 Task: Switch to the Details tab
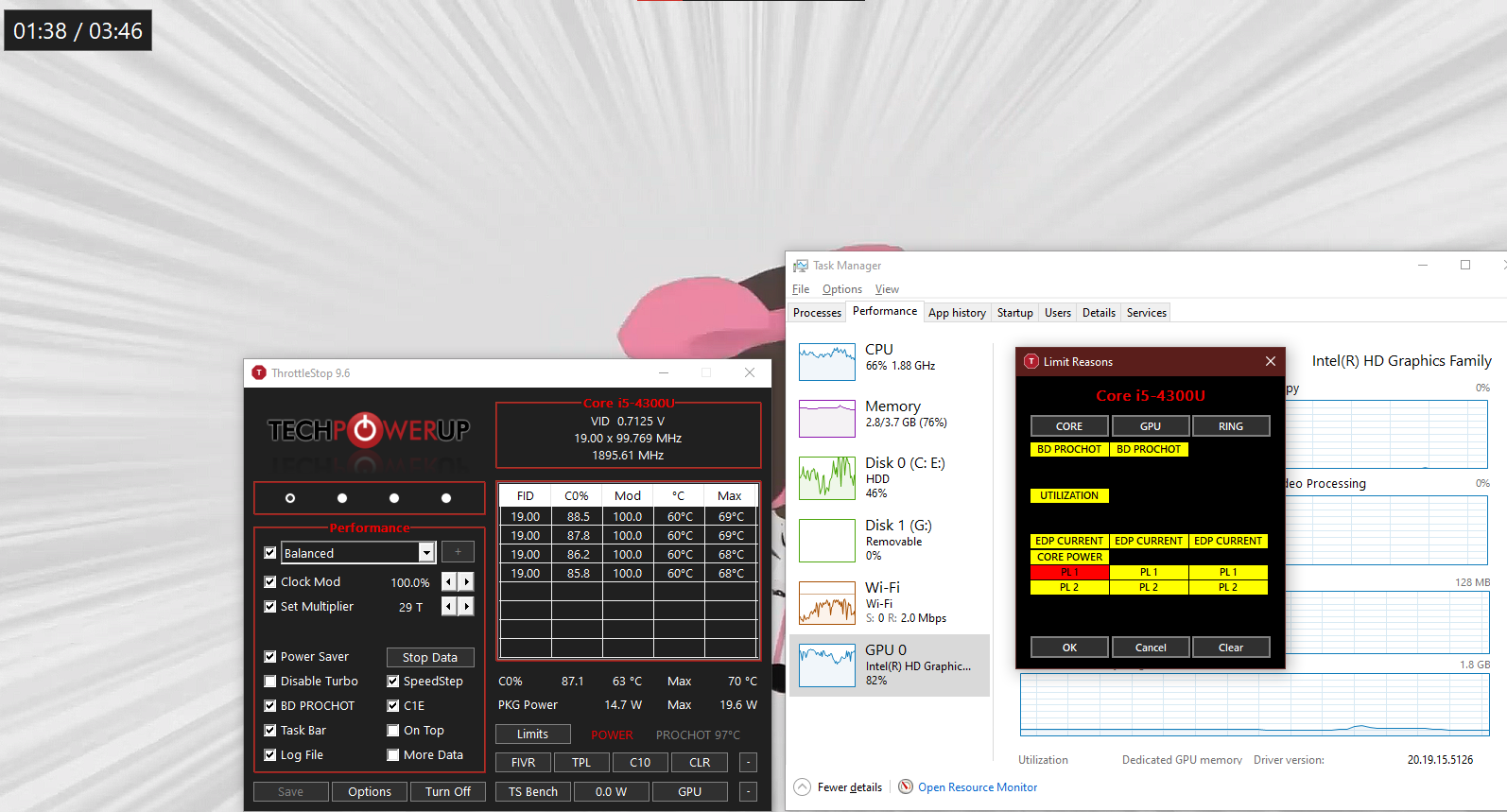click(x=1099, y=313)
